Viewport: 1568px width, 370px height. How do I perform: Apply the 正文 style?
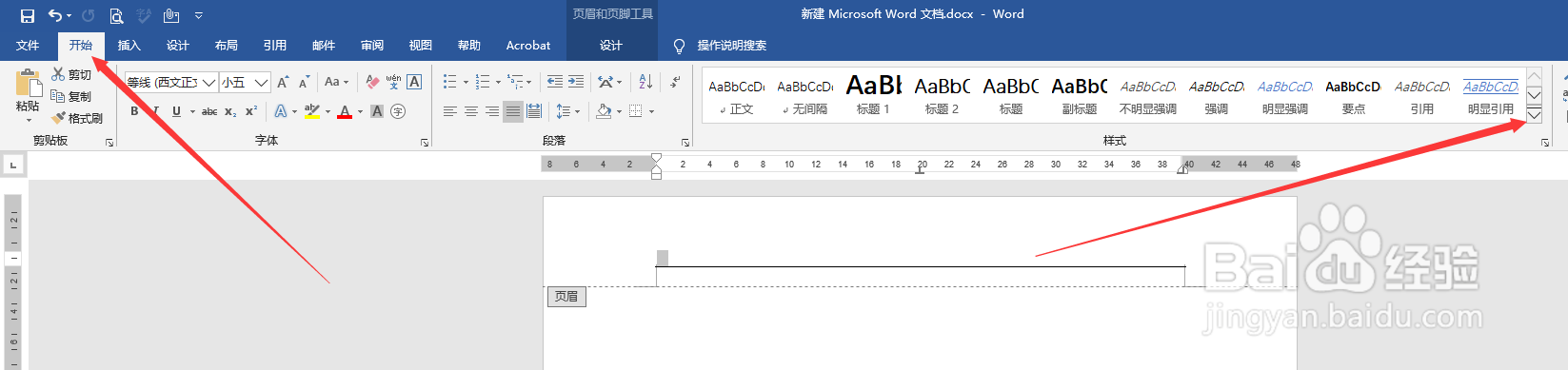click(x=737, y=94)
